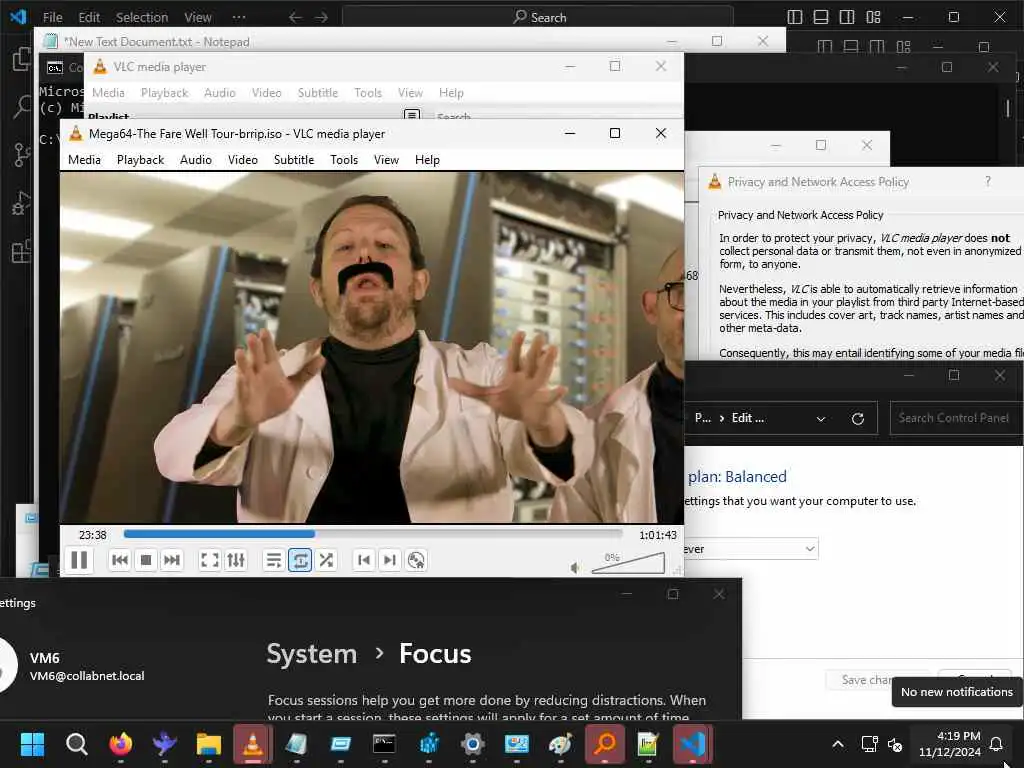The height and width of the screenshot is (768, 1024).
Task: Toggle VS Code secondary side bar layout
Action: (847, 18)
